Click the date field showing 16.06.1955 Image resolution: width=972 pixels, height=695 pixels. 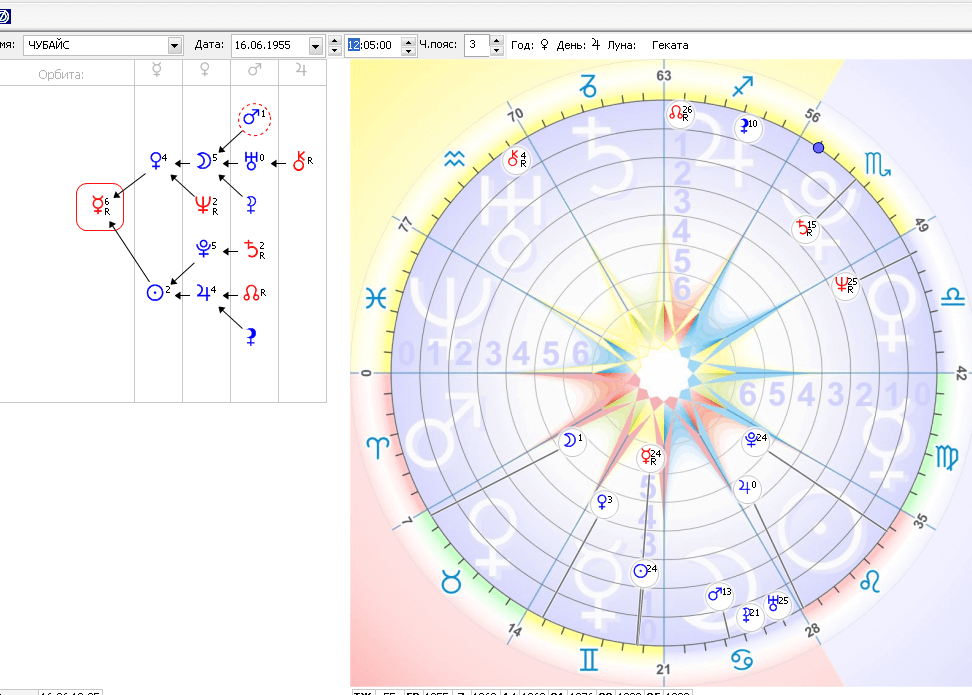pyautogui.click(x=270, y=45)
